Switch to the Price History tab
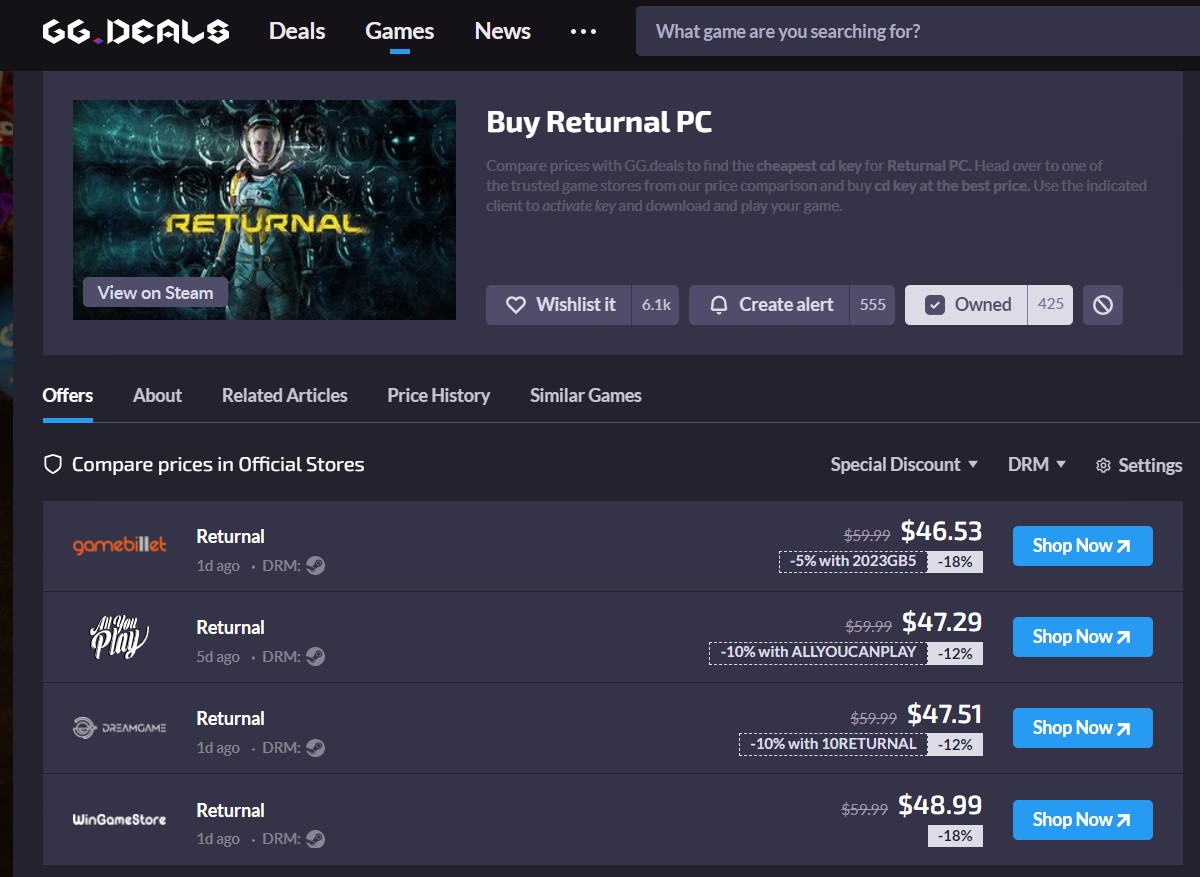The image size is (1200, 877). click(439, 395)
